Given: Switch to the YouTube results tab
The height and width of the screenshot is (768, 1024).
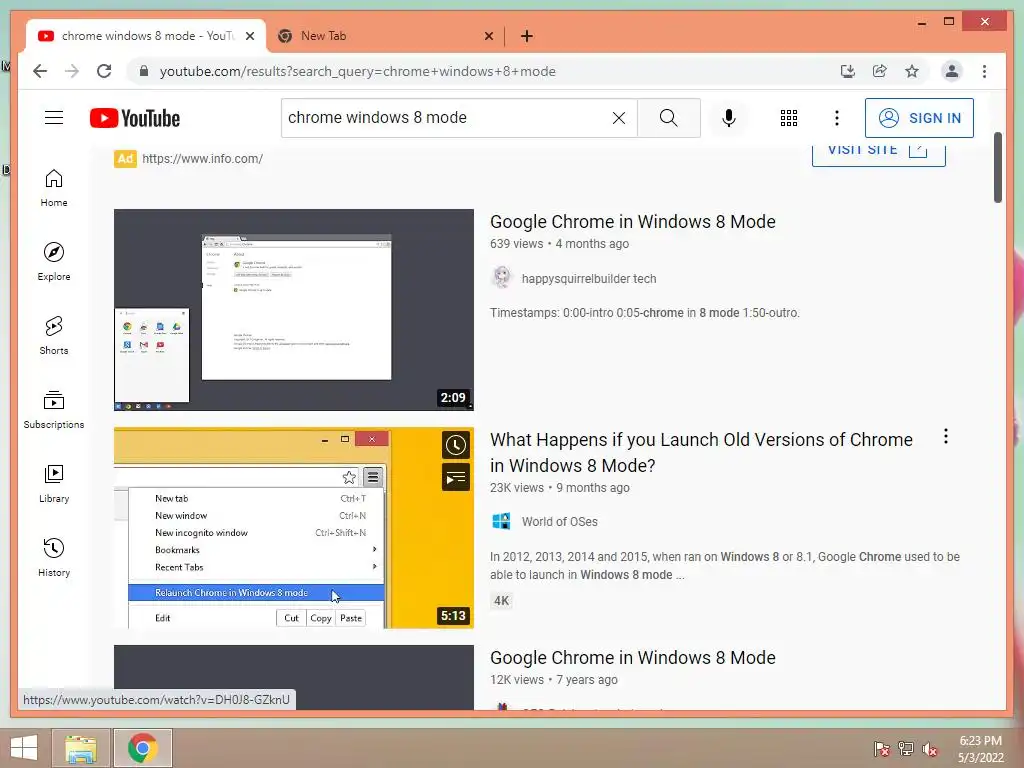Looking at the screenshot, I should (x=146, y=36).
